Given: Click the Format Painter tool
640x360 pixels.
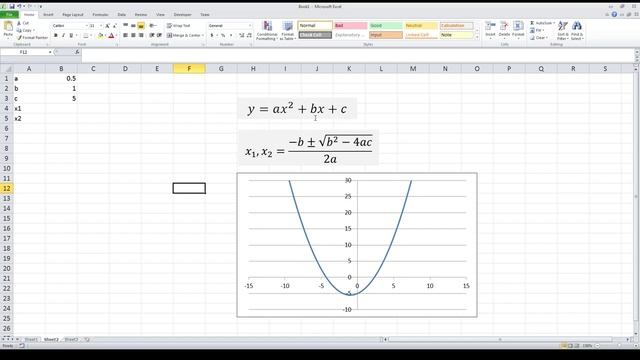Looking at the screenshot, I should tap(32, 38).
